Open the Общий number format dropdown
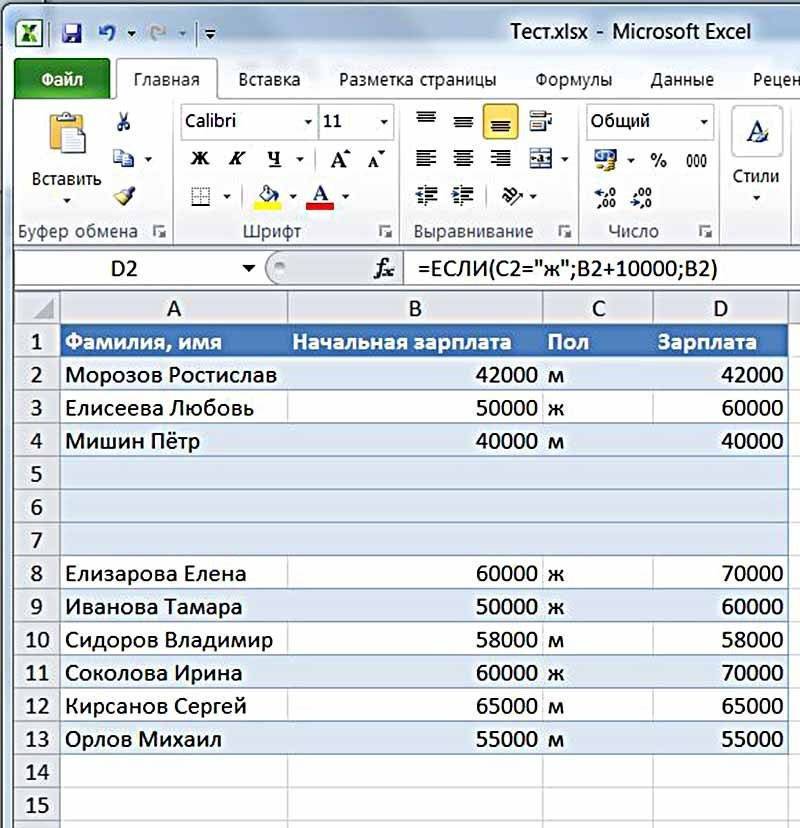800x828 pixels. click(704, 122)
